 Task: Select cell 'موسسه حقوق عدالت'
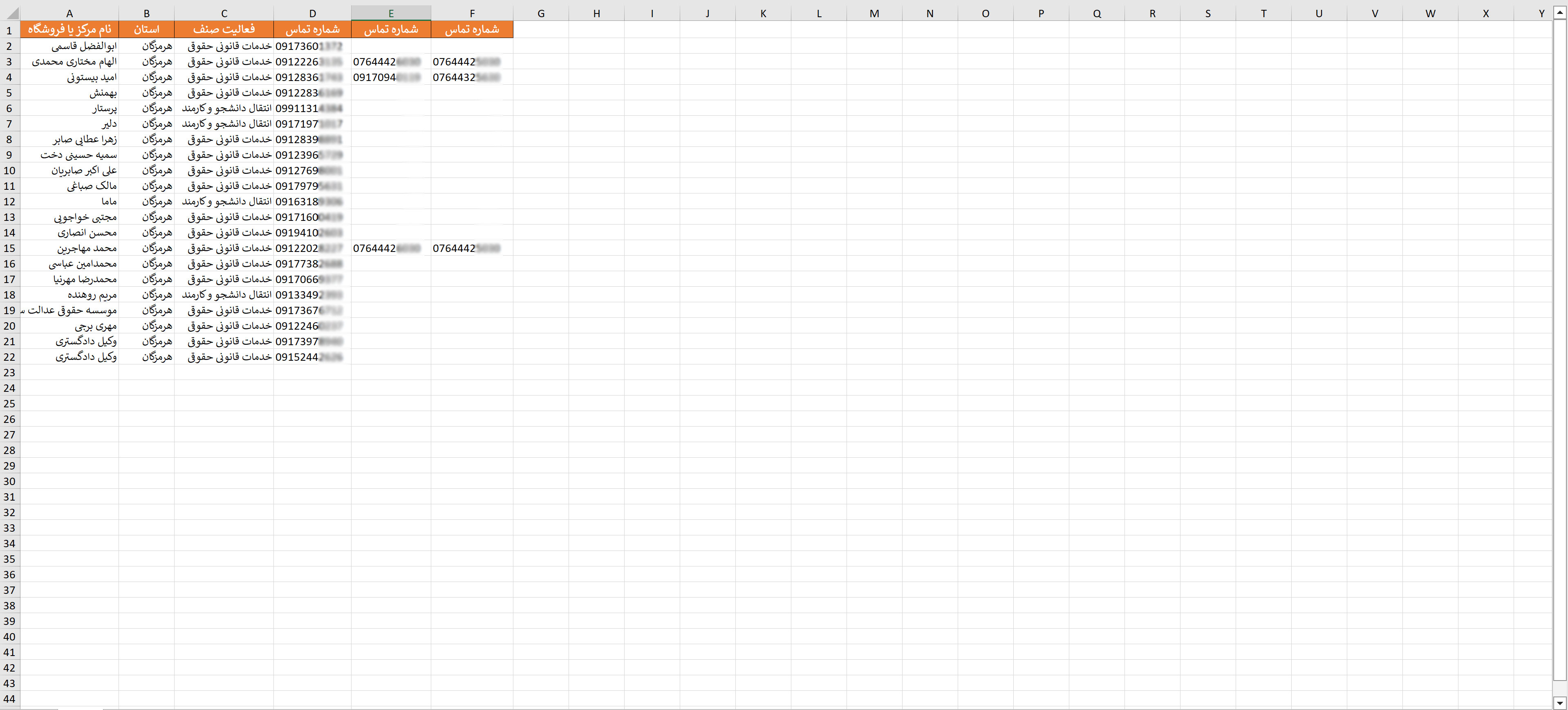point(69,310)
